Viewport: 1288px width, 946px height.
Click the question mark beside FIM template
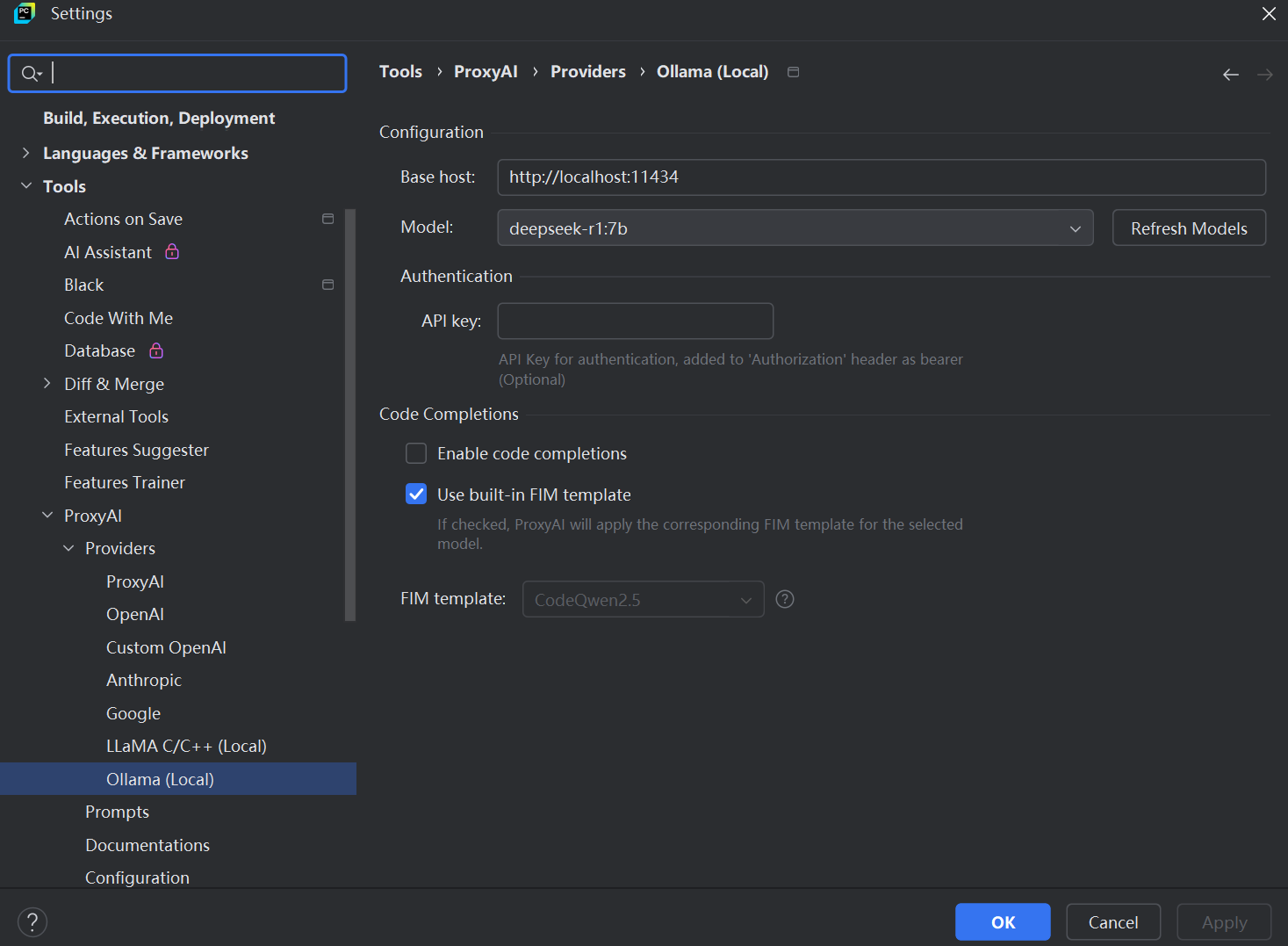coord(784,598)
